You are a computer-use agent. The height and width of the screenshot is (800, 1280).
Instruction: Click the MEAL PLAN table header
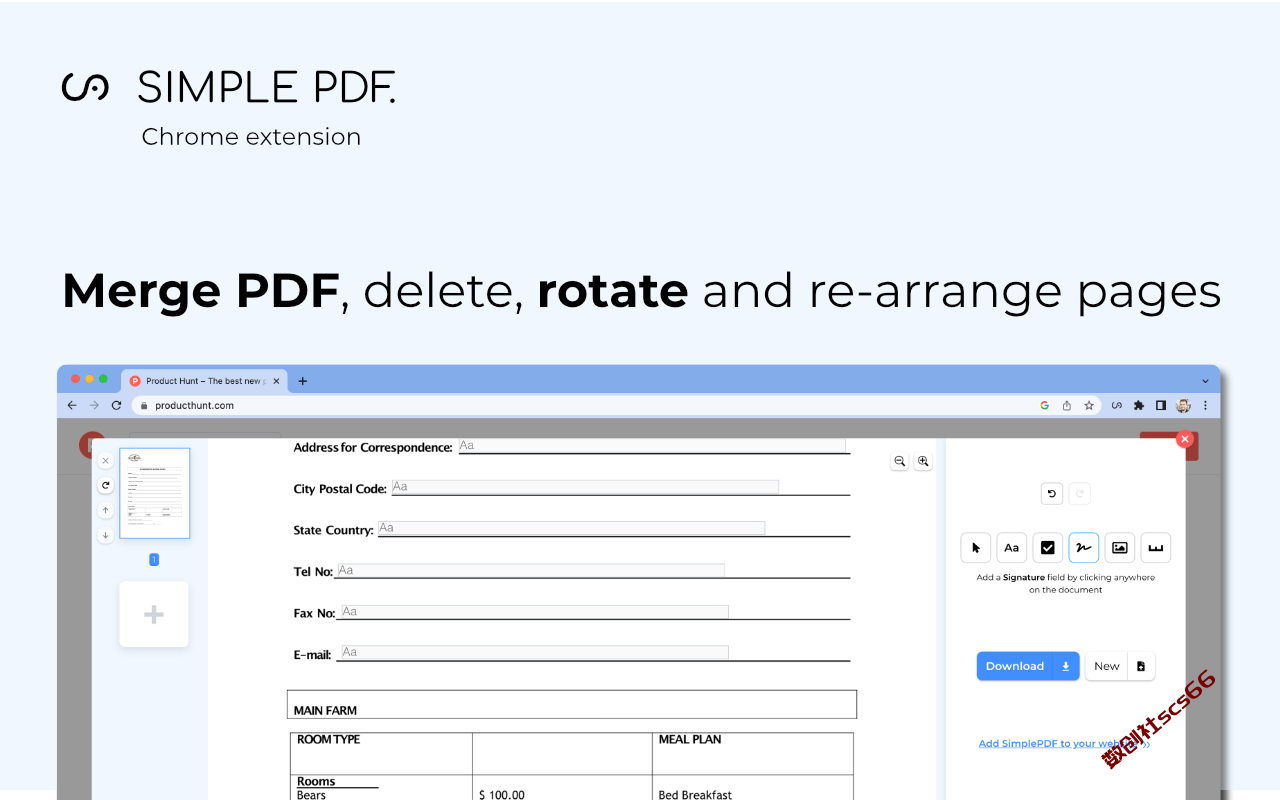point(690,740)
